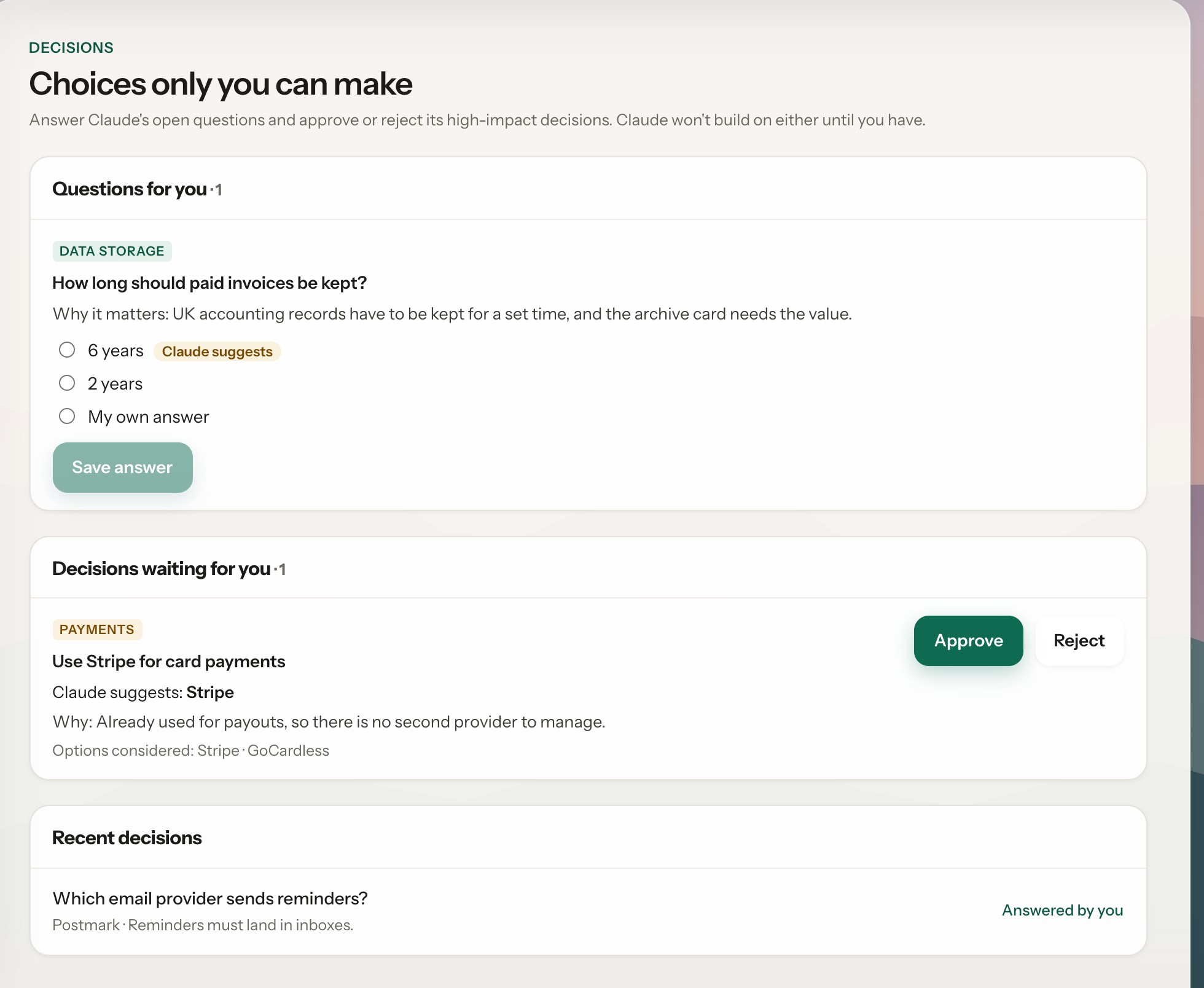The width and height of the screenshot is (1204, 988).
Task: Click the Save answer button
Action: pyautogui.click(x=123, y=468)
